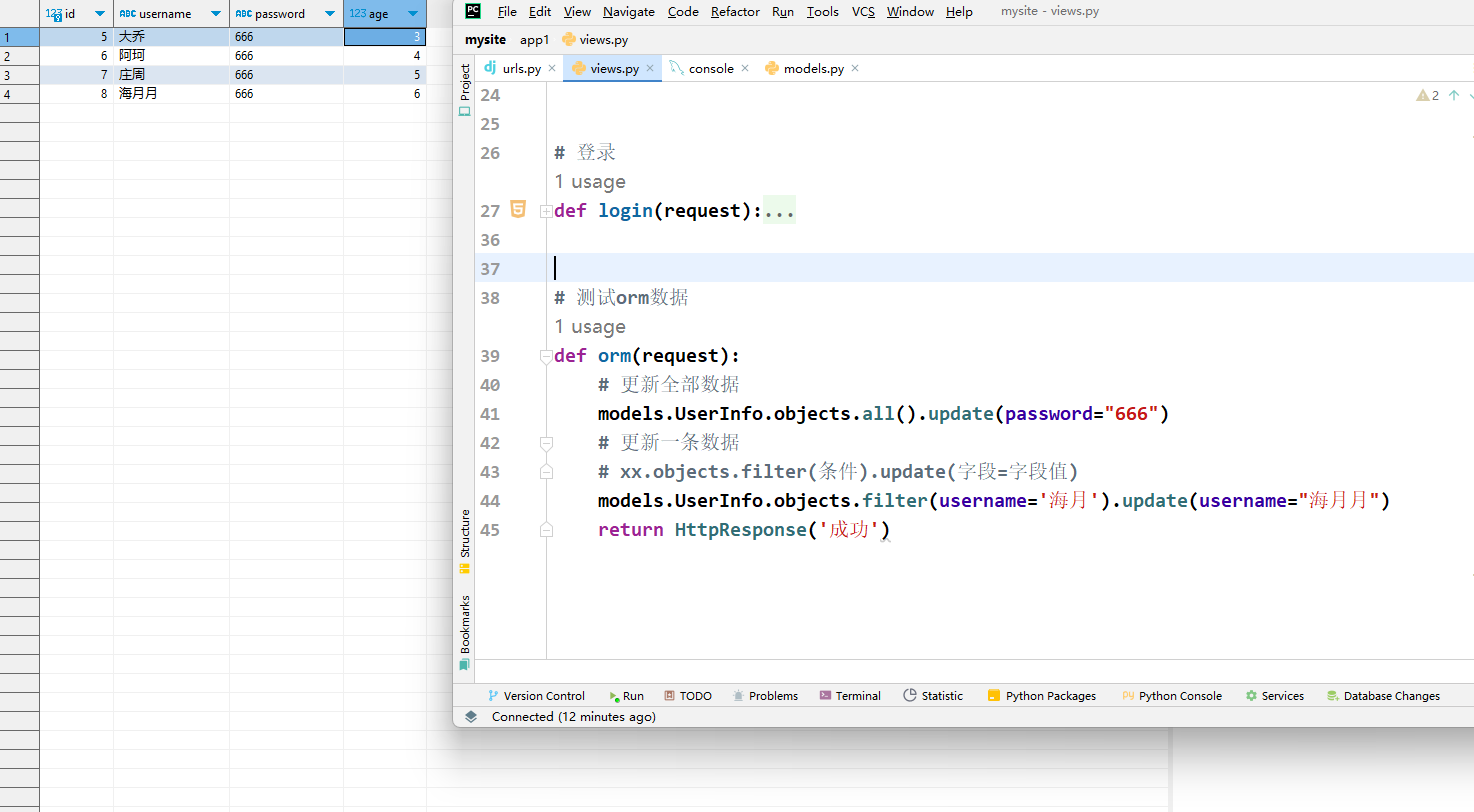1474x812 pixels.
Task: Select the username column header in data table
Action: pyautogui.click(x=171, y=14)
